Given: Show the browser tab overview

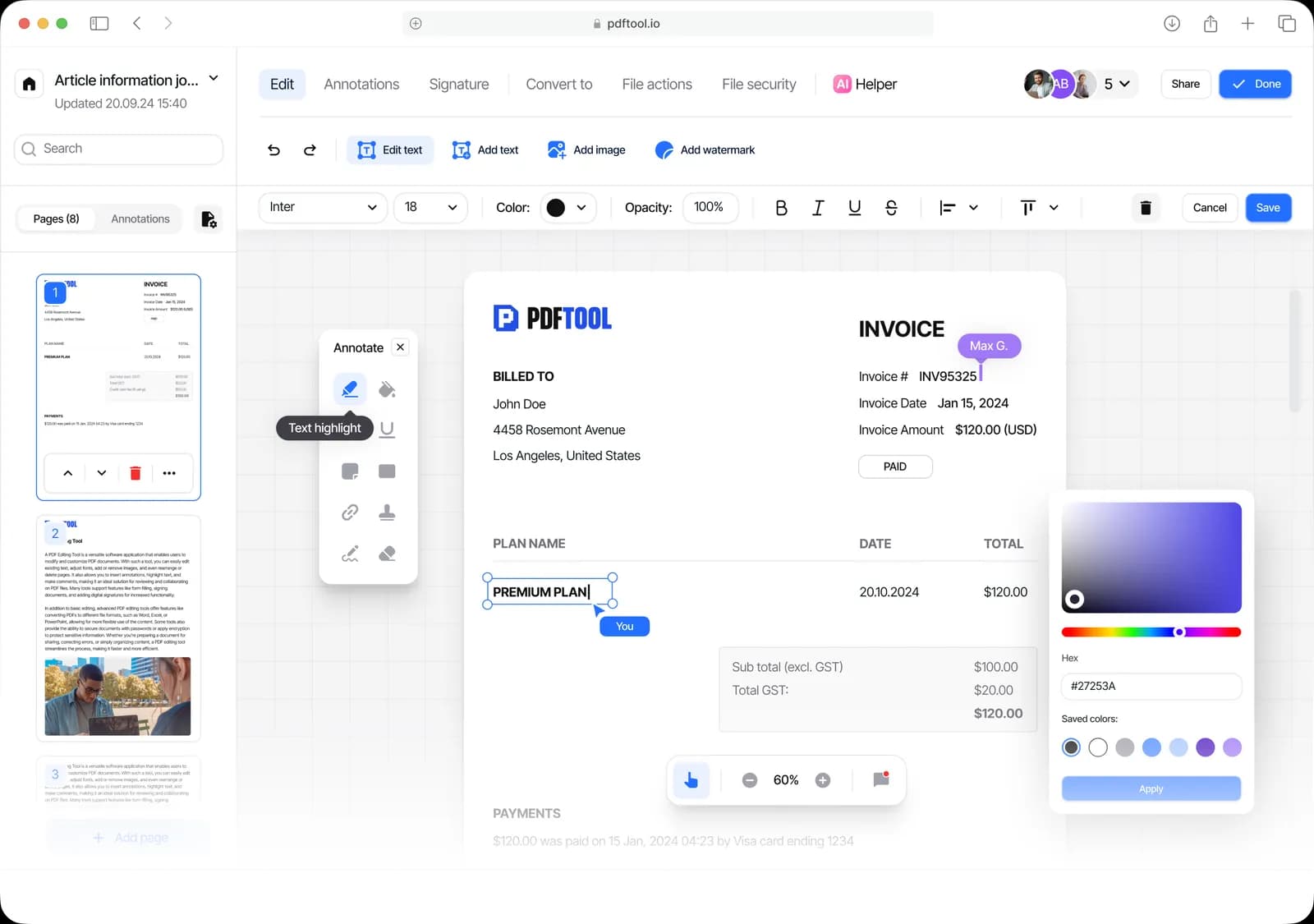Looking at the screenshot, I should [1287, 24].
